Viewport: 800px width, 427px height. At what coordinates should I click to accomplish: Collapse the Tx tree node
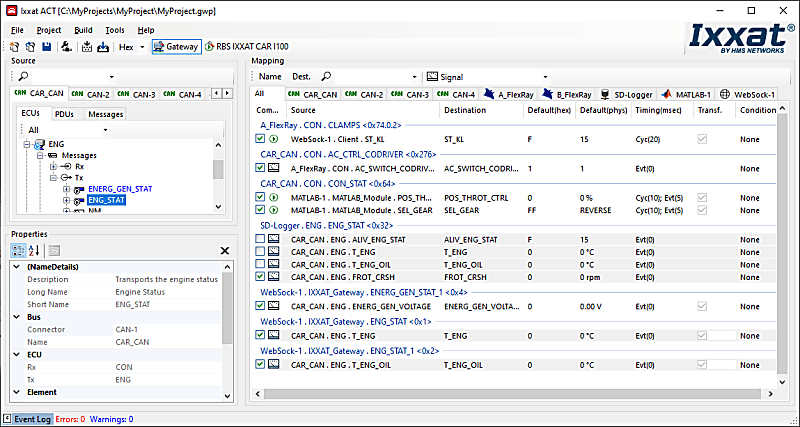52,177
